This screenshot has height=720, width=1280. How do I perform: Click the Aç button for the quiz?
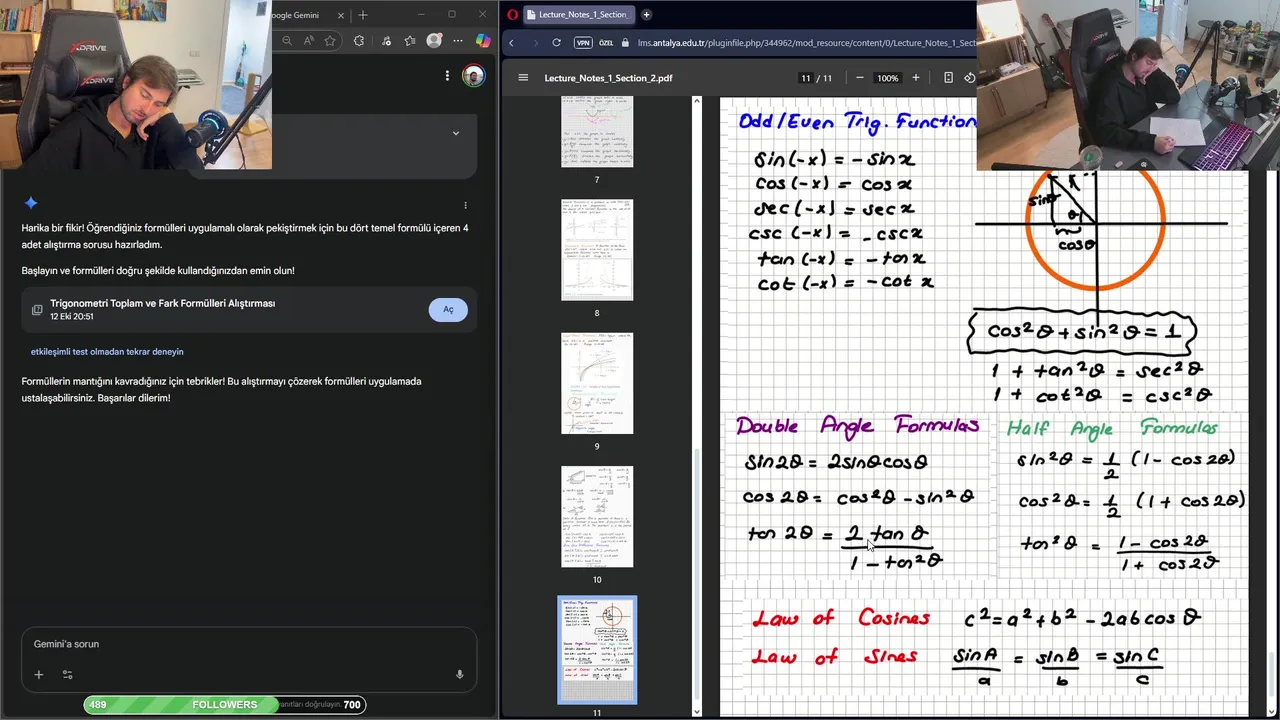pos(448,310)
